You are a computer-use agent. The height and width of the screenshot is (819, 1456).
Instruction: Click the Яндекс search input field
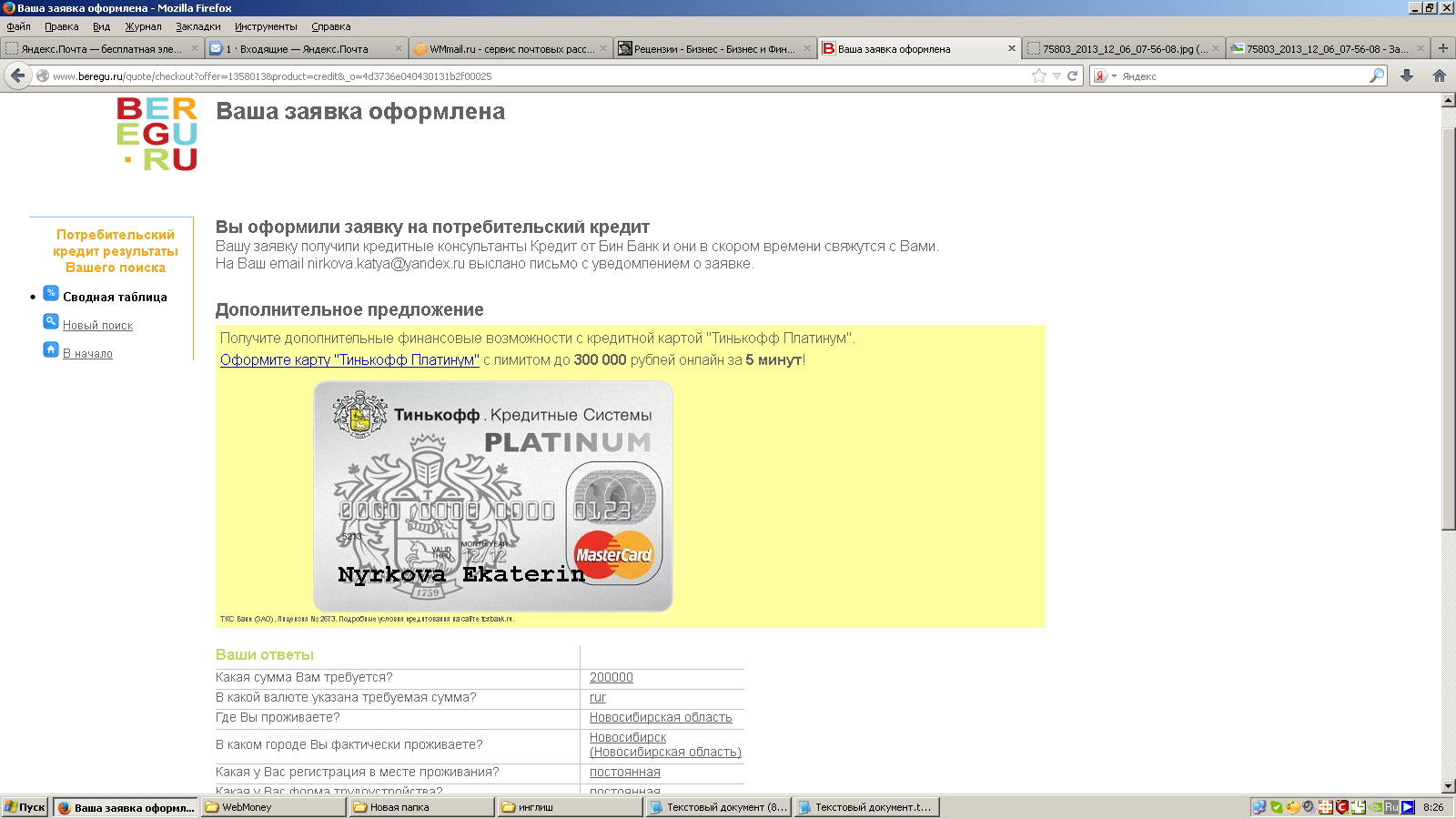(x=1242, y=76)
